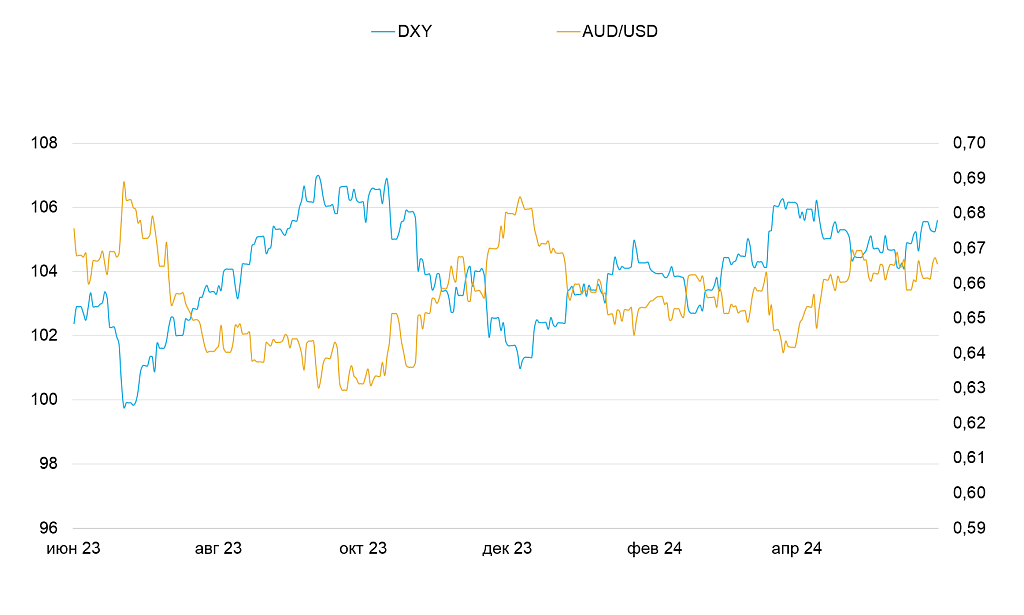This screenshot has height=615, width=1024.
Task: Click the blue DXY legend line marker
Action: tap(382, 31)
